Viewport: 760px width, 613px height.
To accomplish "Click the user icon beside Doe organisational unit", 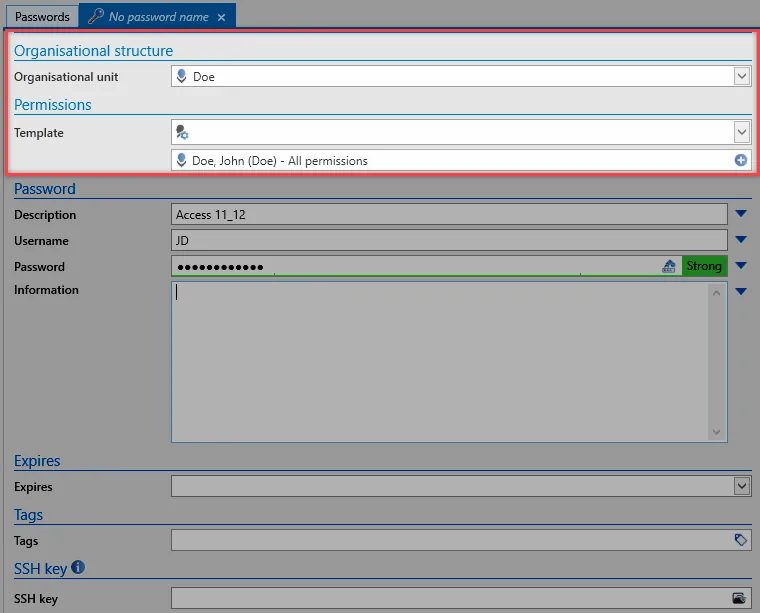I will coord(182,76).
